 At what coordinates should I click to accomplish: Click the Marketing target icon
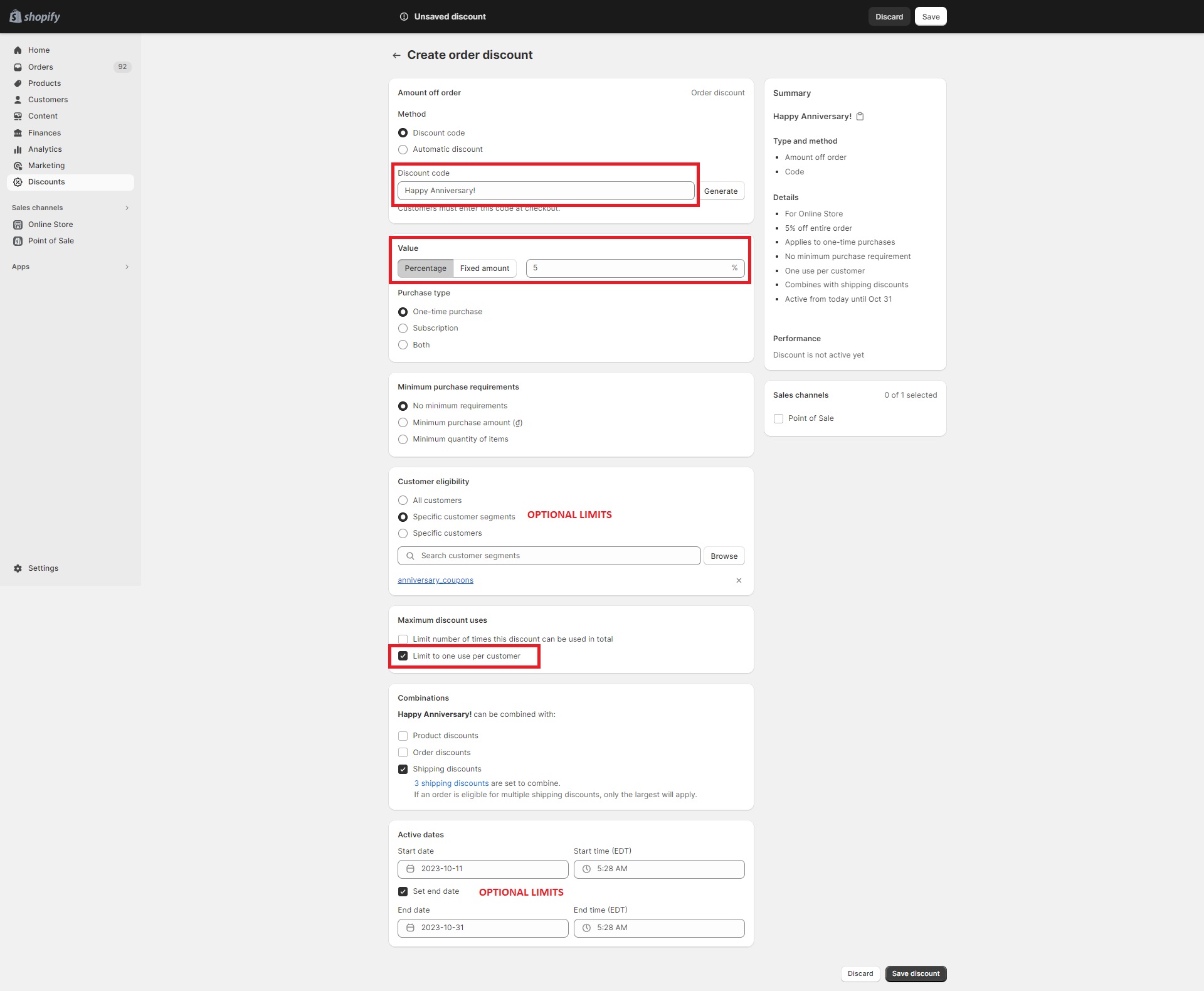click(18, 166)
